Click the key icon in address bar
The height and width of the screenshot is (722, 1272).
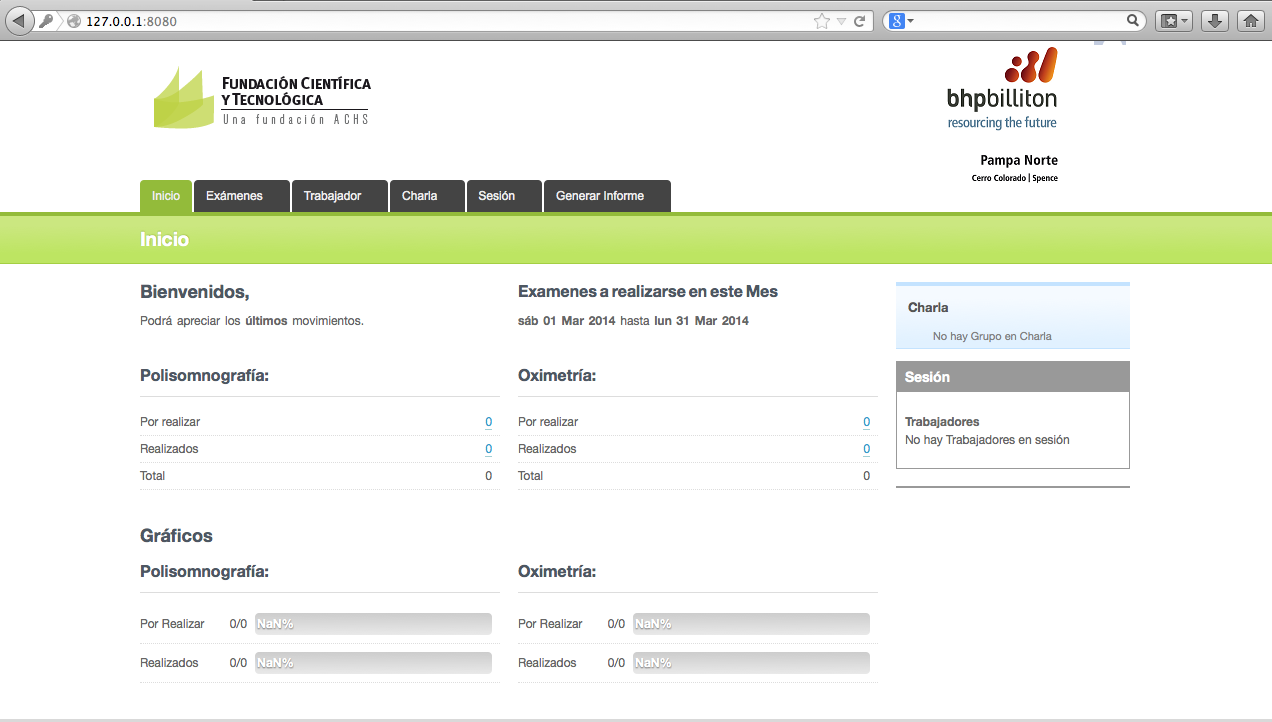click(47, 20)
